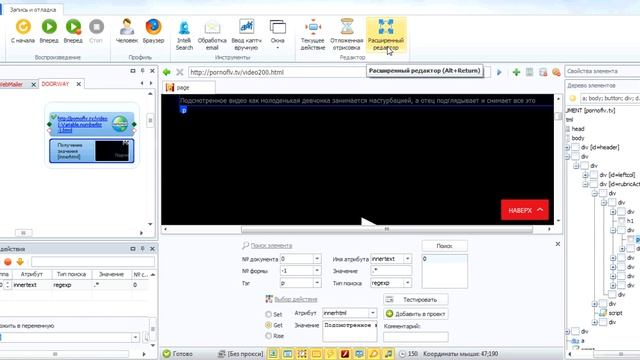Image resolution: width=640 pixels, height=360 pixels.
Task: Select the head node in element tree
Action: pyautogui.click(x=578, y=129)
